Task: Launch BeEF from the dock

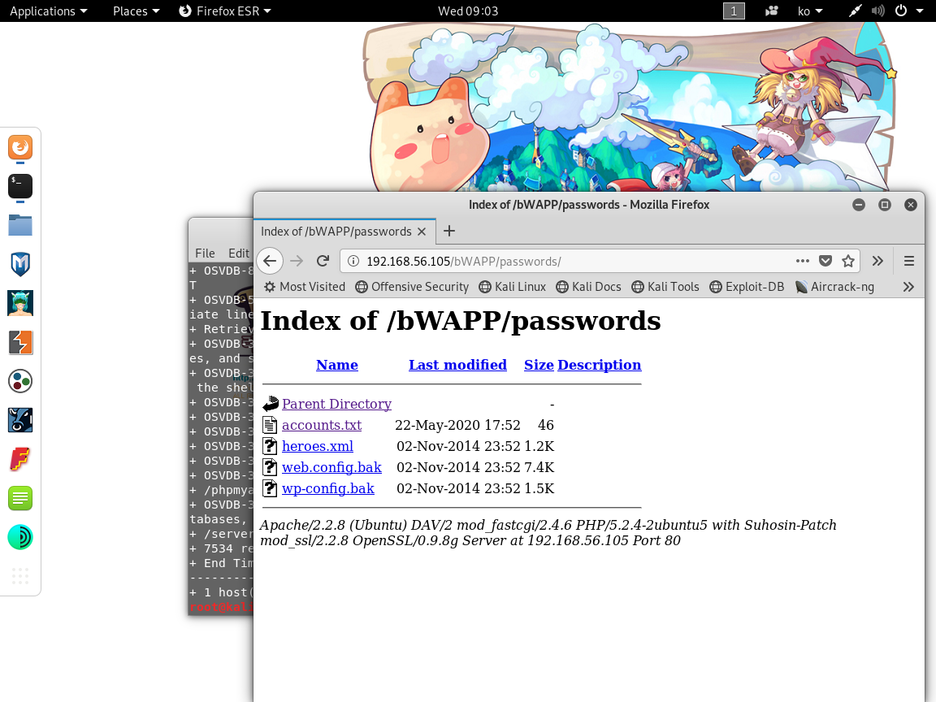Action: pos(20,420)
